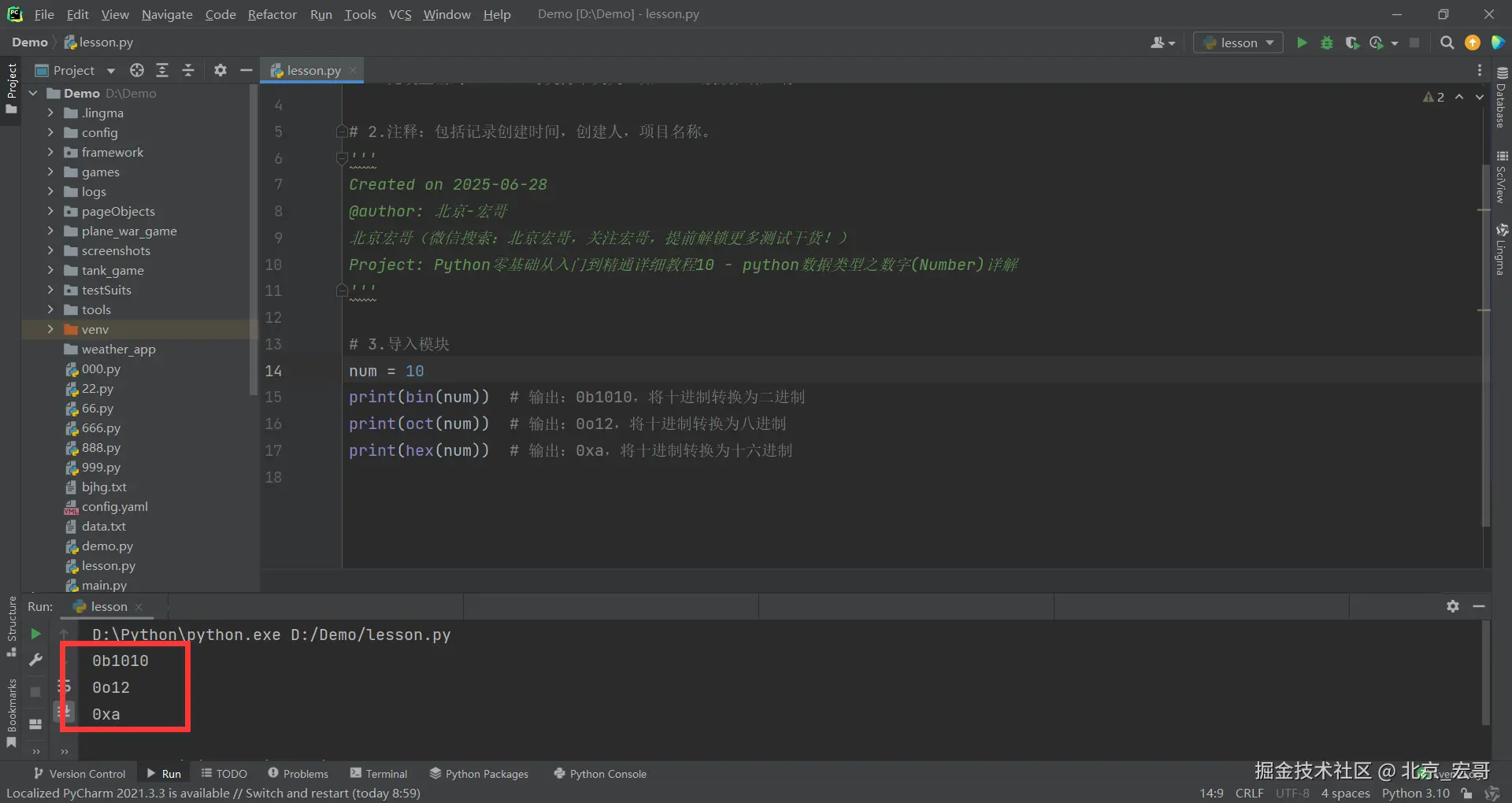Open the Python Console
The width and height of the screenshot is (1512, 803).
click(600, 774)
